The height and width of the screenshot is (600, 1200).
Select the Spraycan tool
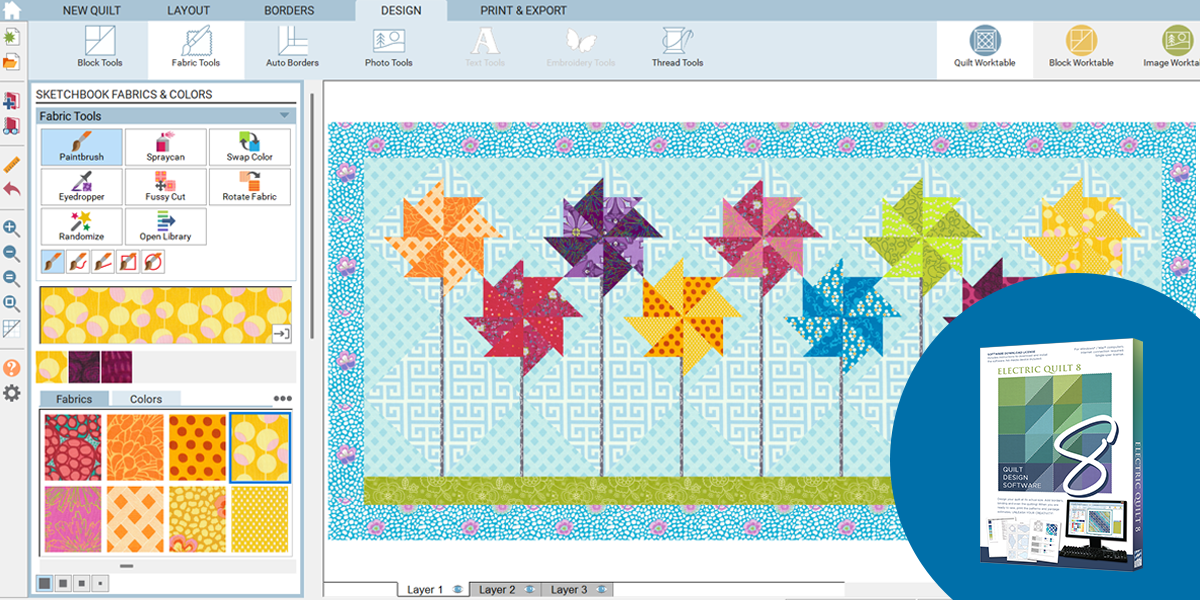164,147
